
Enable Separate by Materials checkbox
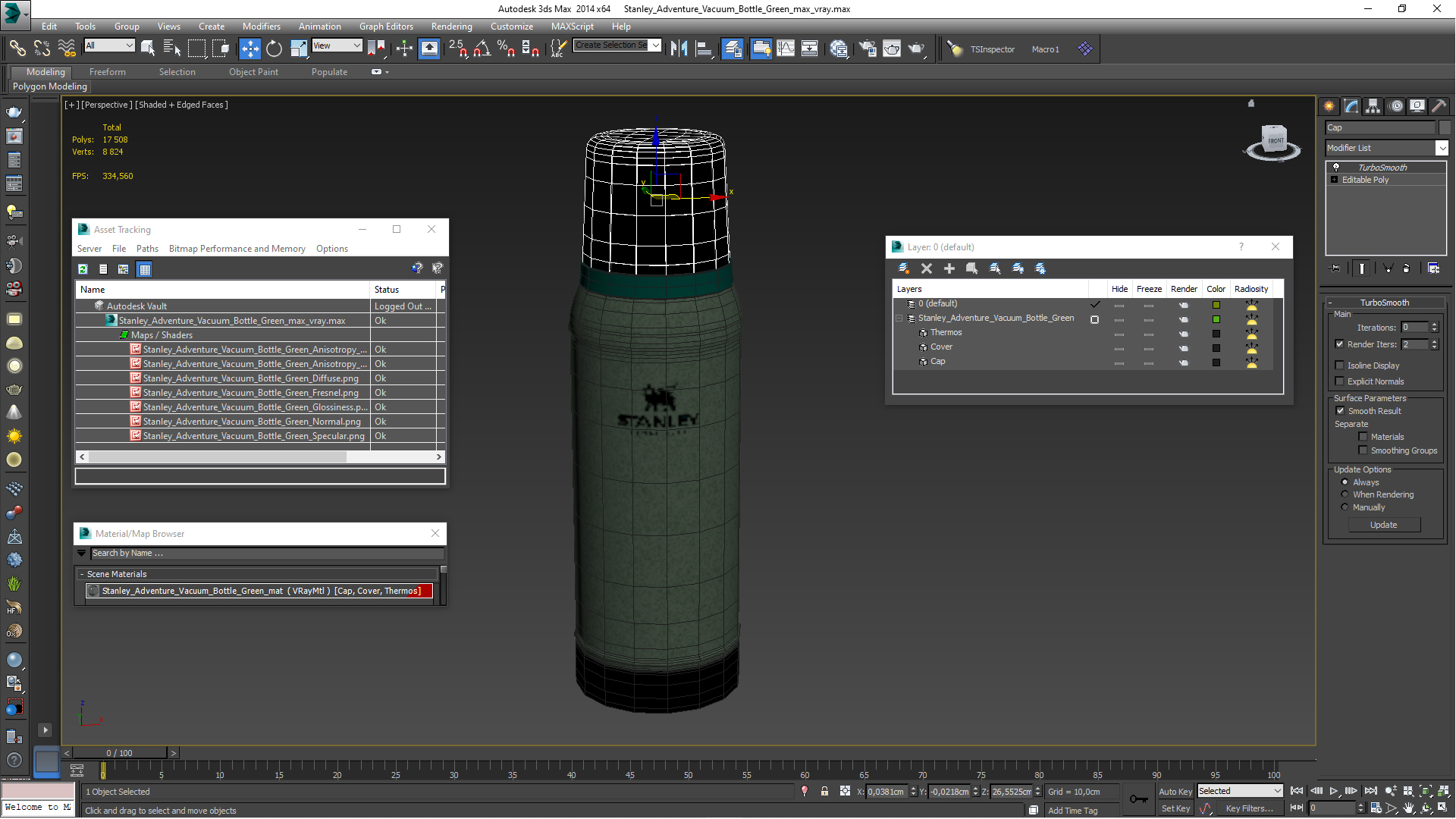[1363, 437]
